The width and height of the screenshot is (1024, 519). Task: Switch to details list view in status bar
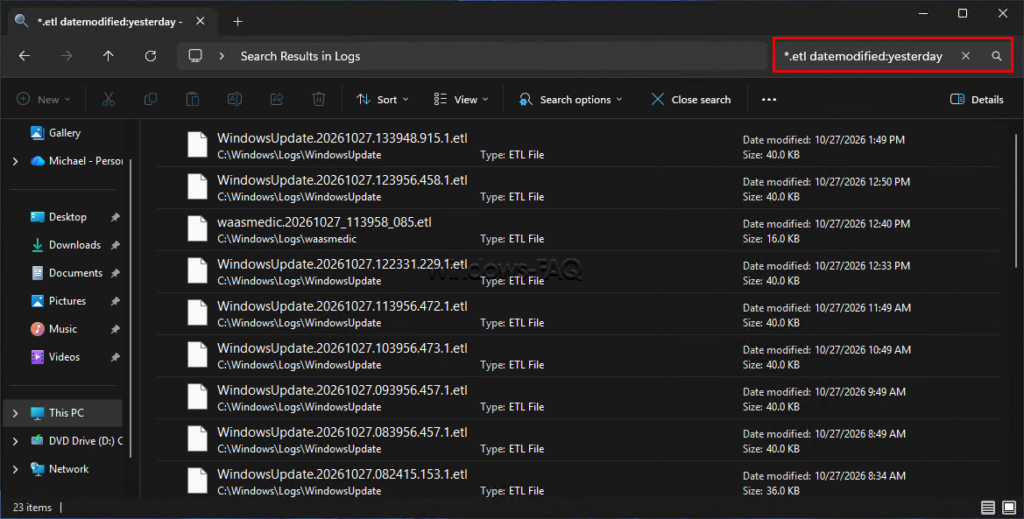987,507
